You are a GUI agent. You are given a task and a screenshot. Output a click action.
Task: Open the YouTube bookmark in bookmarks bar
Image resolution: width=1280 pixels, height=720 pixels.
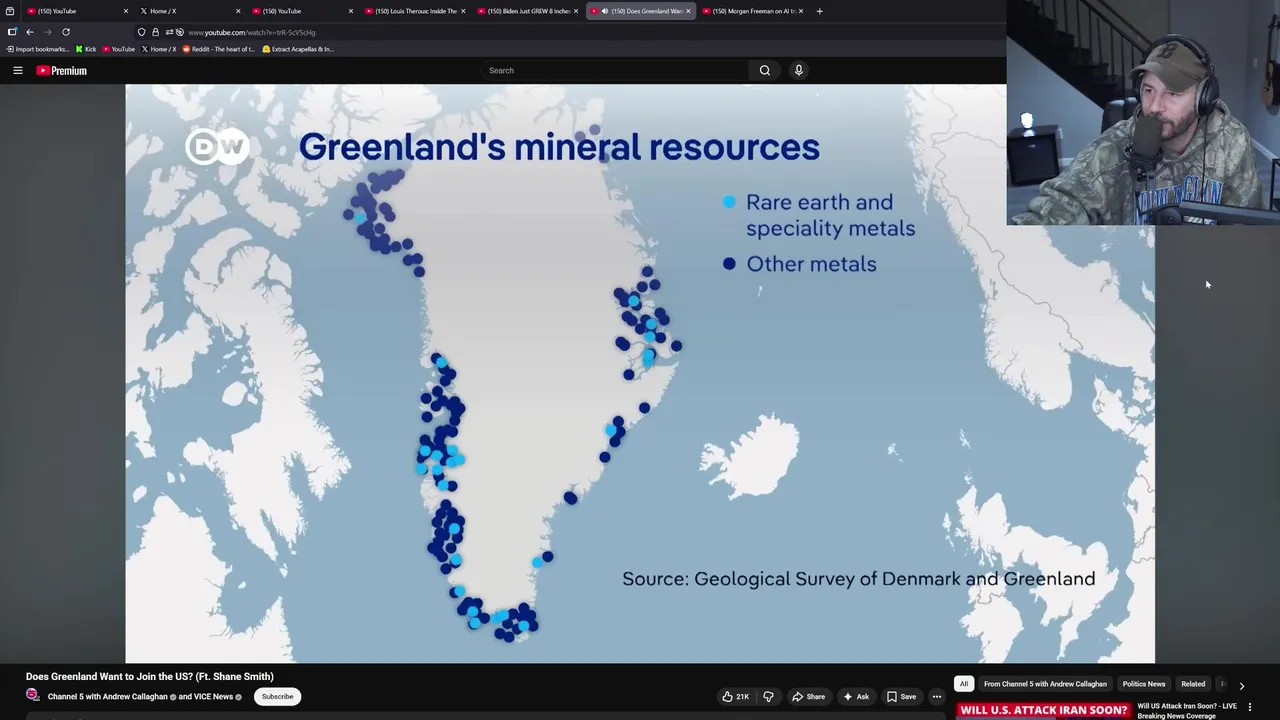[x=119, y=49]
